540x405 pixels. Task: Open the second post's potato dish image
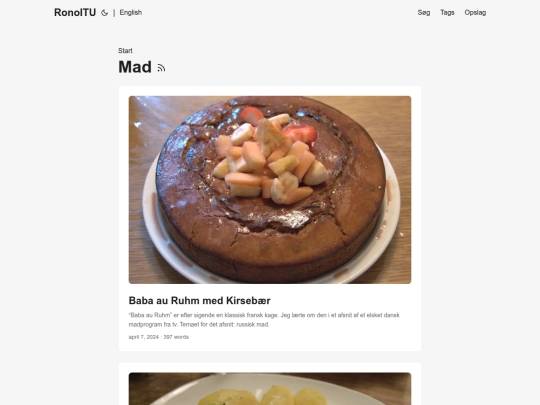pos(270,389)
